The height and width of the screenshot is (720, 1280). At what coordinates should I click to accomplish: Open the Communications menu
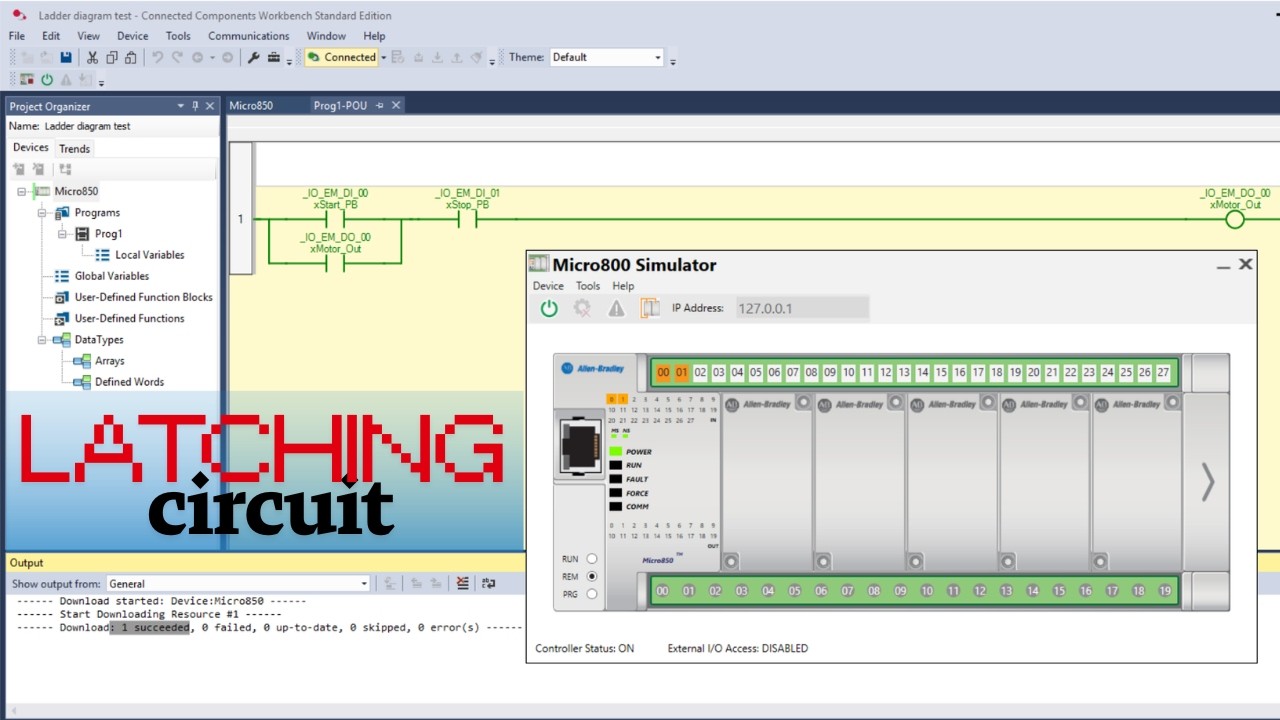tap(249, 36)
